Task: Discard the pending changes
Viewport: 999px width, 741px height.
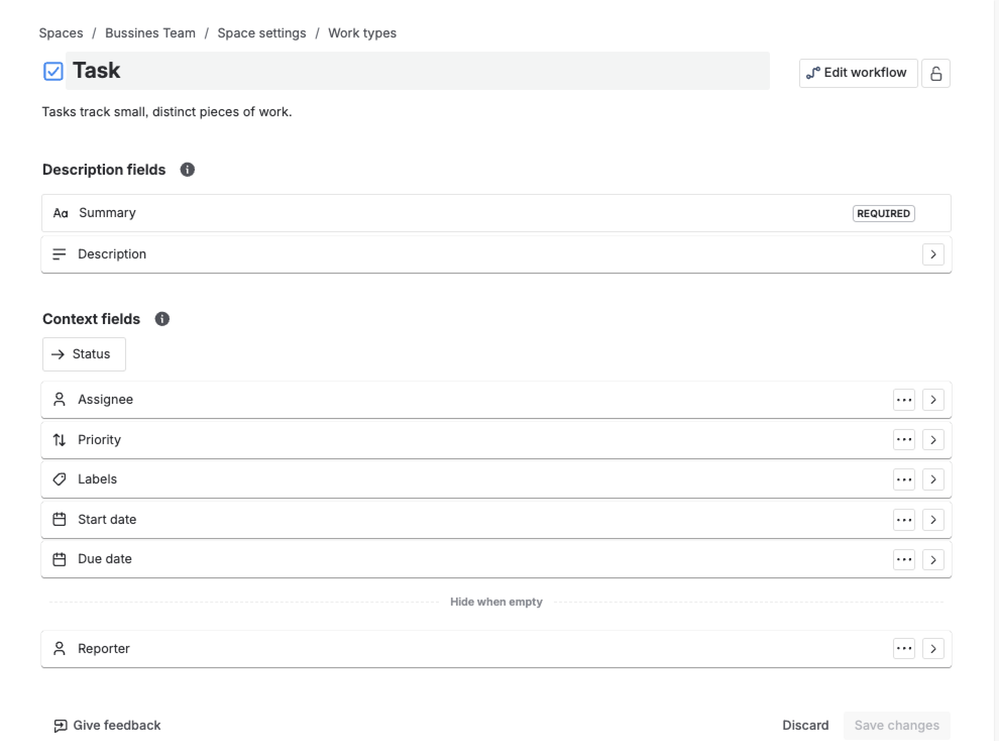Action: pos(805,725)
